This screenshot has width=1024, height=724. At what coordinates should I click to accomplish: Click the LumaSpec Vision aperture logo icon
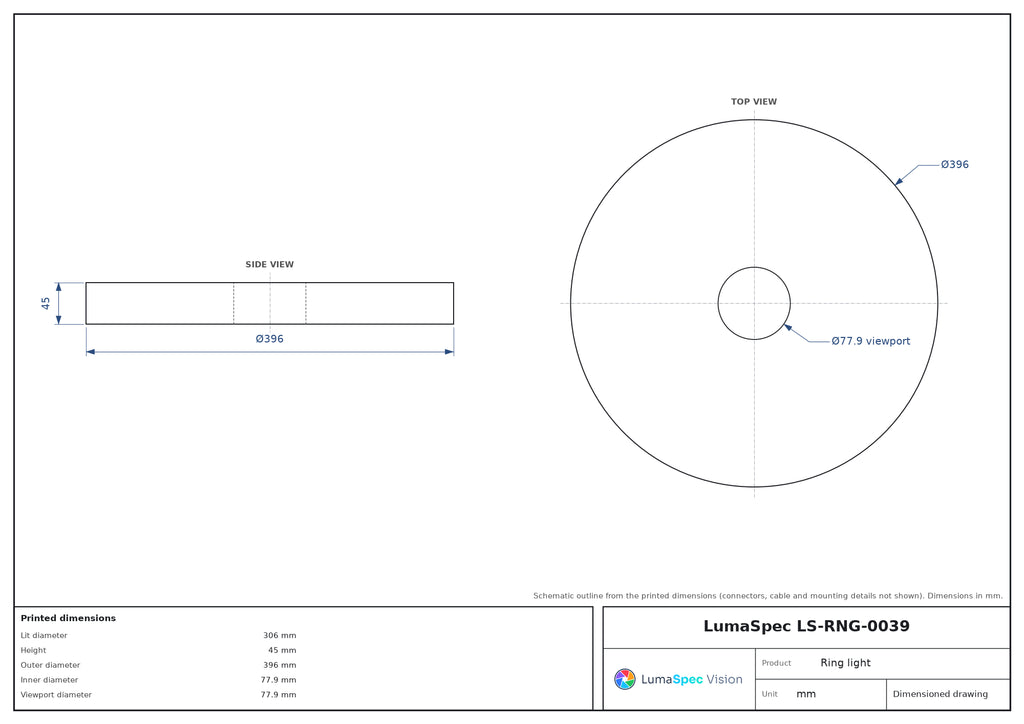click(x=624, y=679)
